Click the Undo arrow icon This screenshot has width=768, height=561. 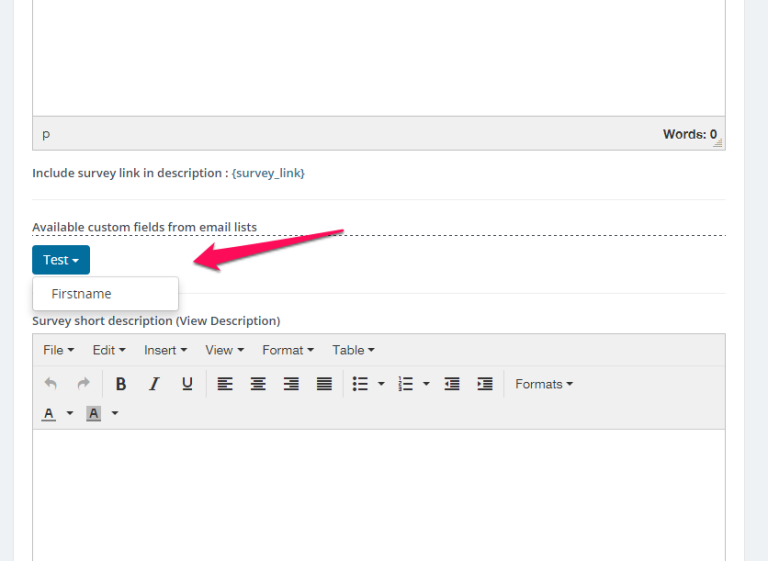51,384
